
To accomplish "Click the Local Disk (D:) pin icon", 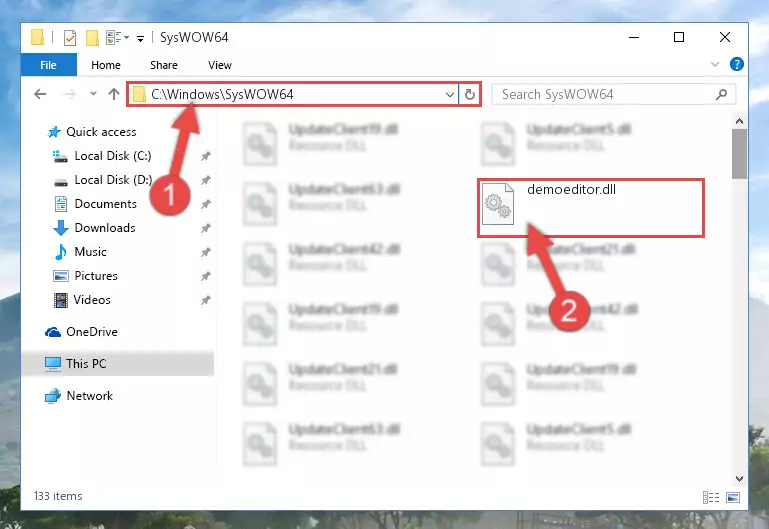I will (x=205, y=180).
